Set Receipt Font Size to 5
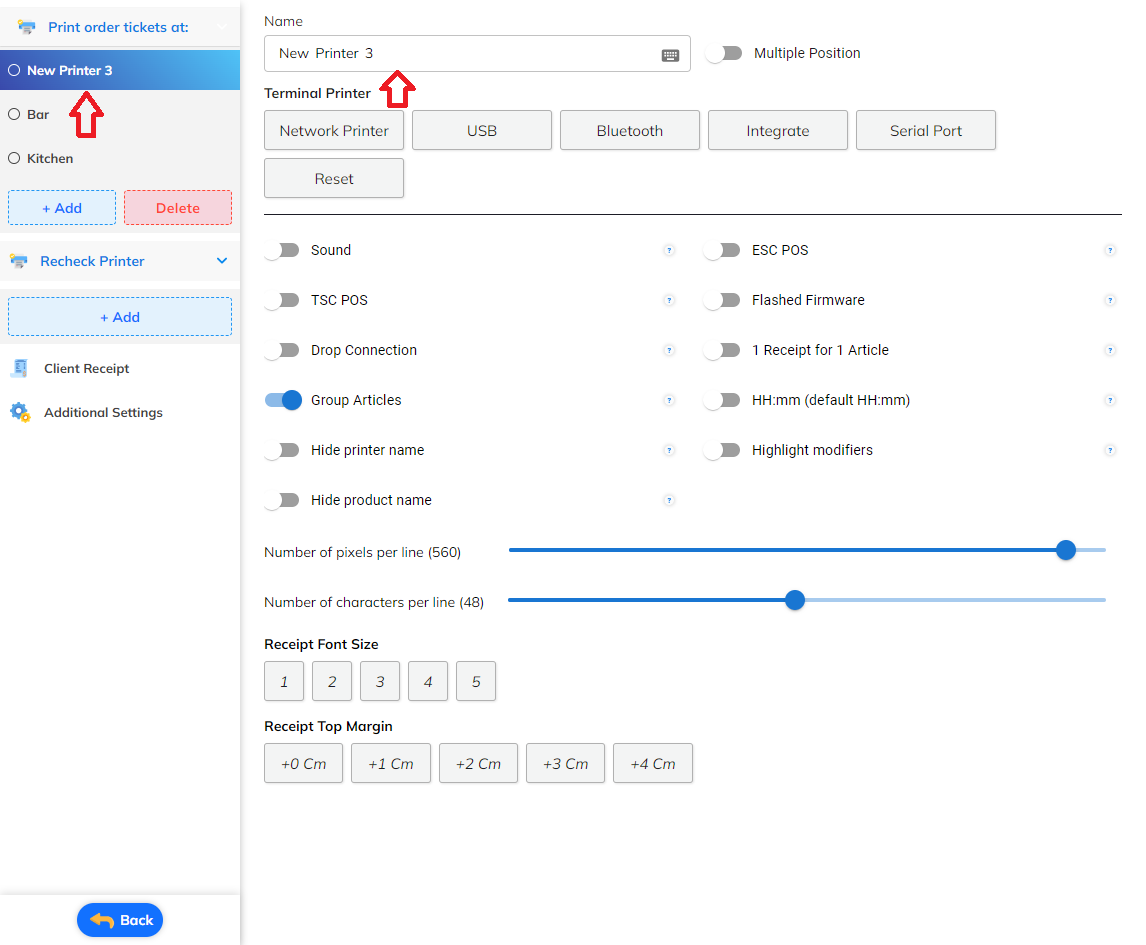The width and height of the screenshot is (1146, 945). (x=476, y=681)
